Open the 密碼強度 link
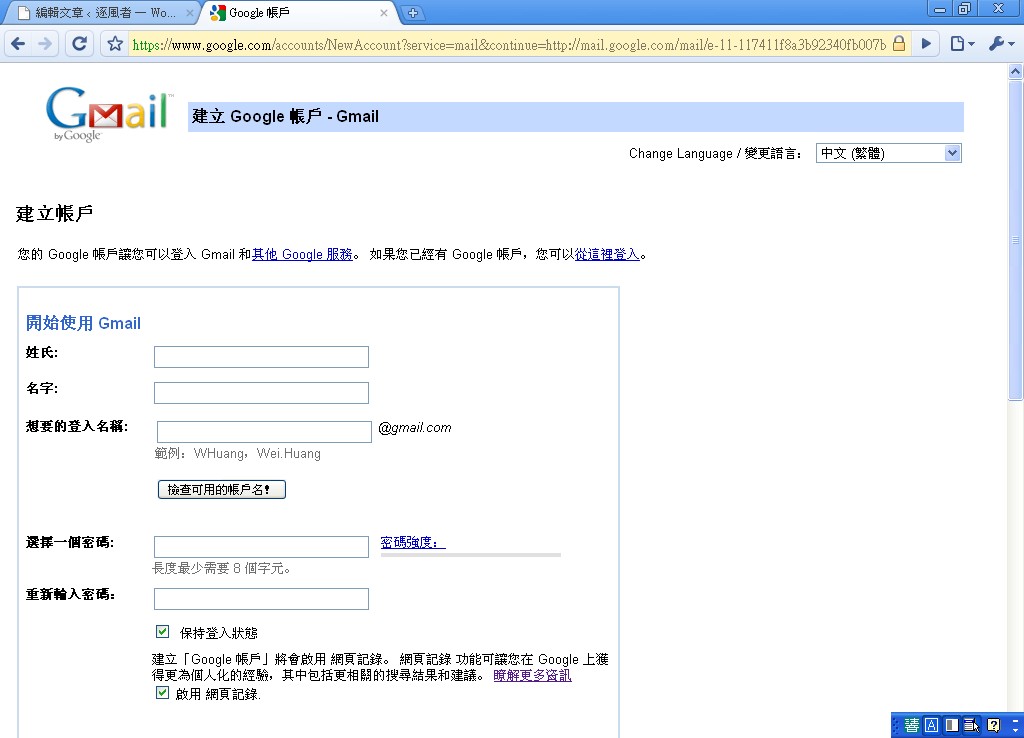 413,542
